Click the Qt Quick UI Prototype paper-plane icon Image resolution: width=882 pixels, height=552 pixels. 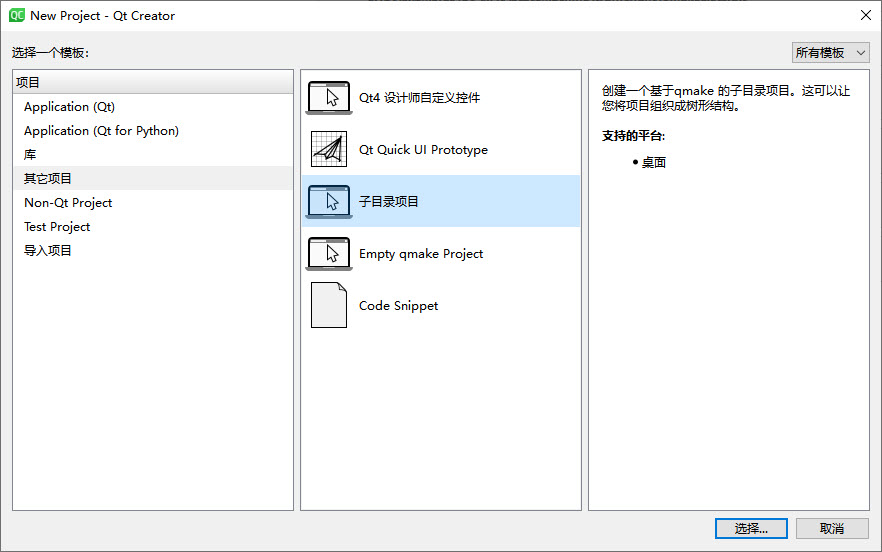pos(329,150)
